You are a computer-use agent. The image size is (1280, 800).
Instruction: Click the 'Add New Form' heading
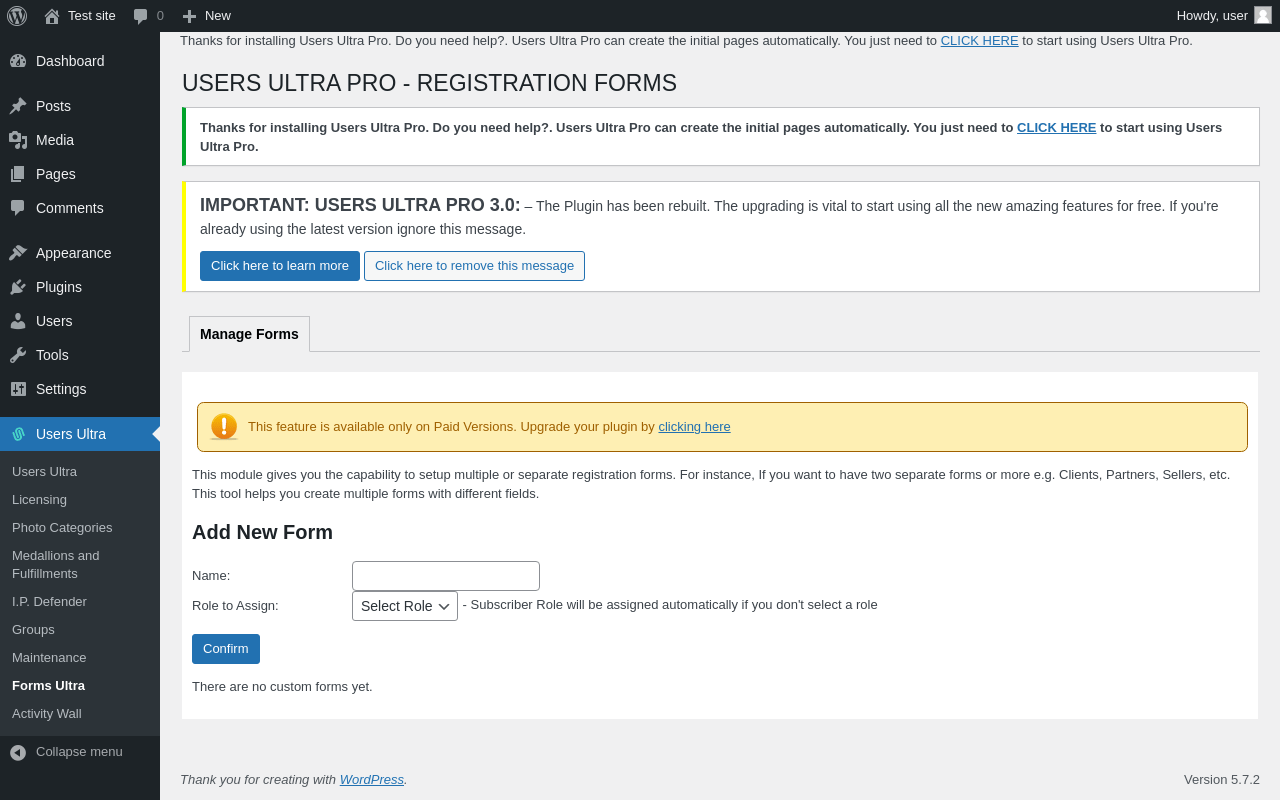click(x=262, y=533)
